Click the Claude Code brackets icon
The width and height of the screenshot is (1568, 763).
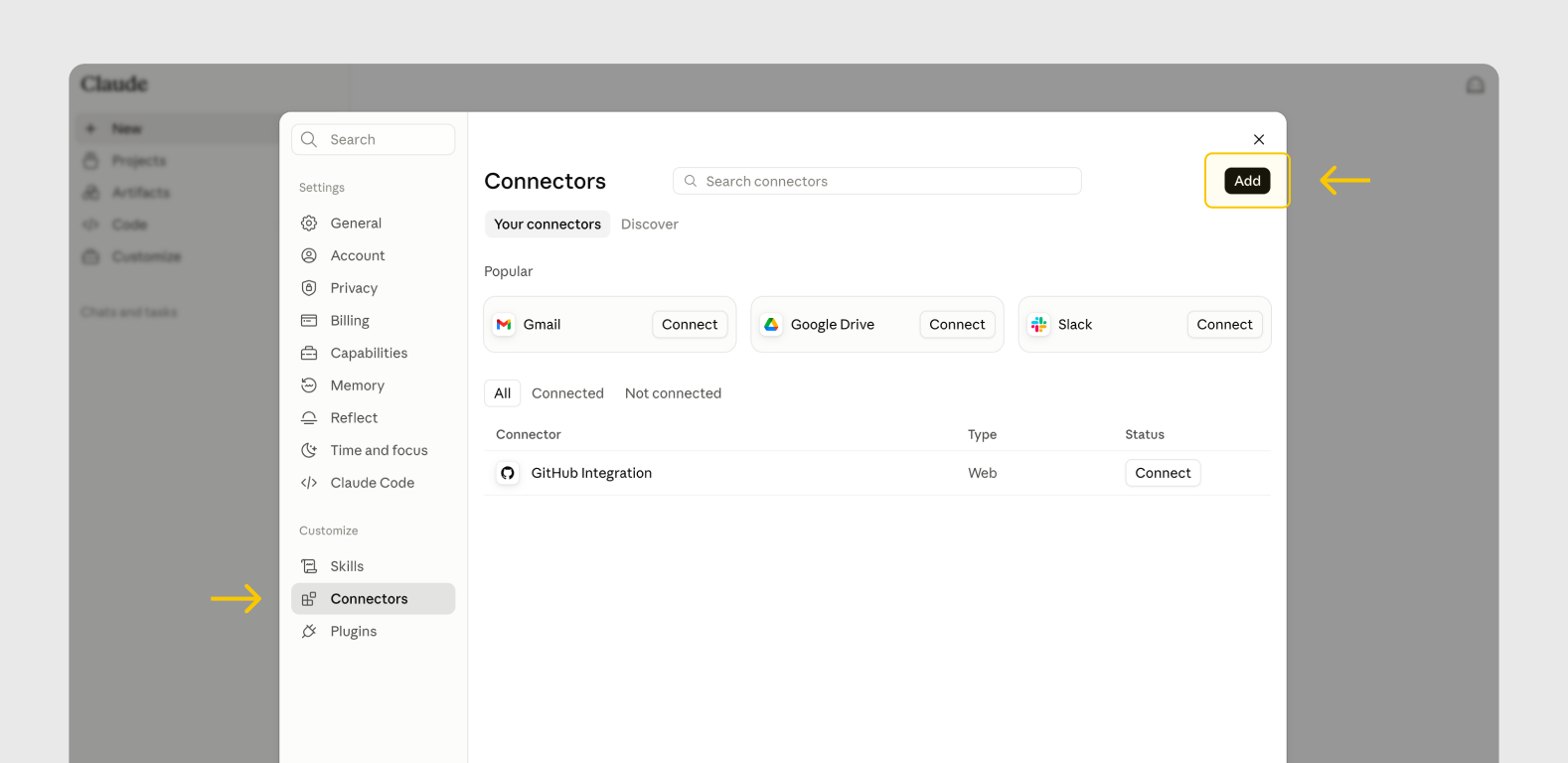[309, 483]
